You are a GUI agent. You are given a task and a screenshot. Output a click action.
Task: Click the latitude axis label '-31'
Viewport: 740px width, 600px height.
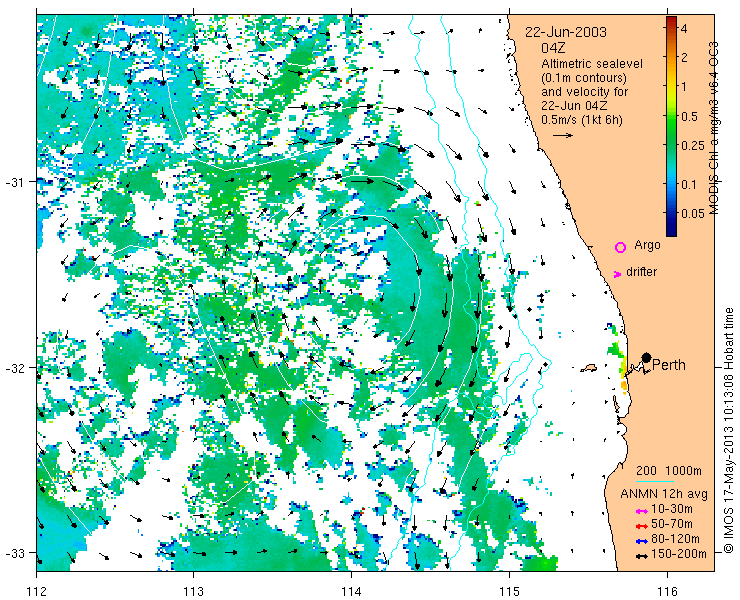pos(15,182)
